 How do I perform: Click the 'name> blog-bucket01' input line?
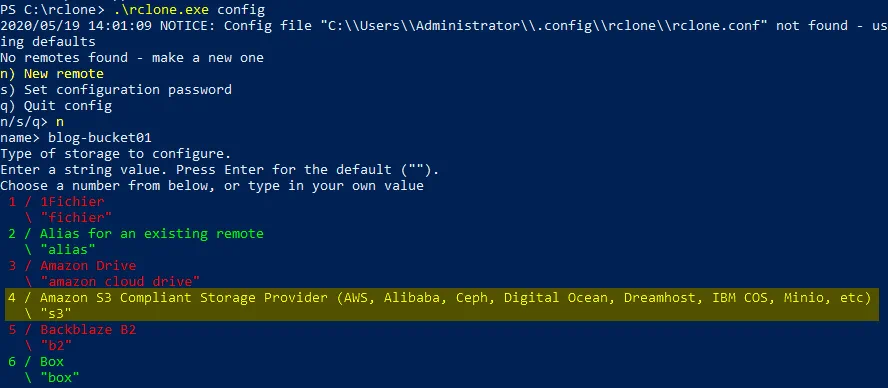pyautogui.click(x=76, y=138)
